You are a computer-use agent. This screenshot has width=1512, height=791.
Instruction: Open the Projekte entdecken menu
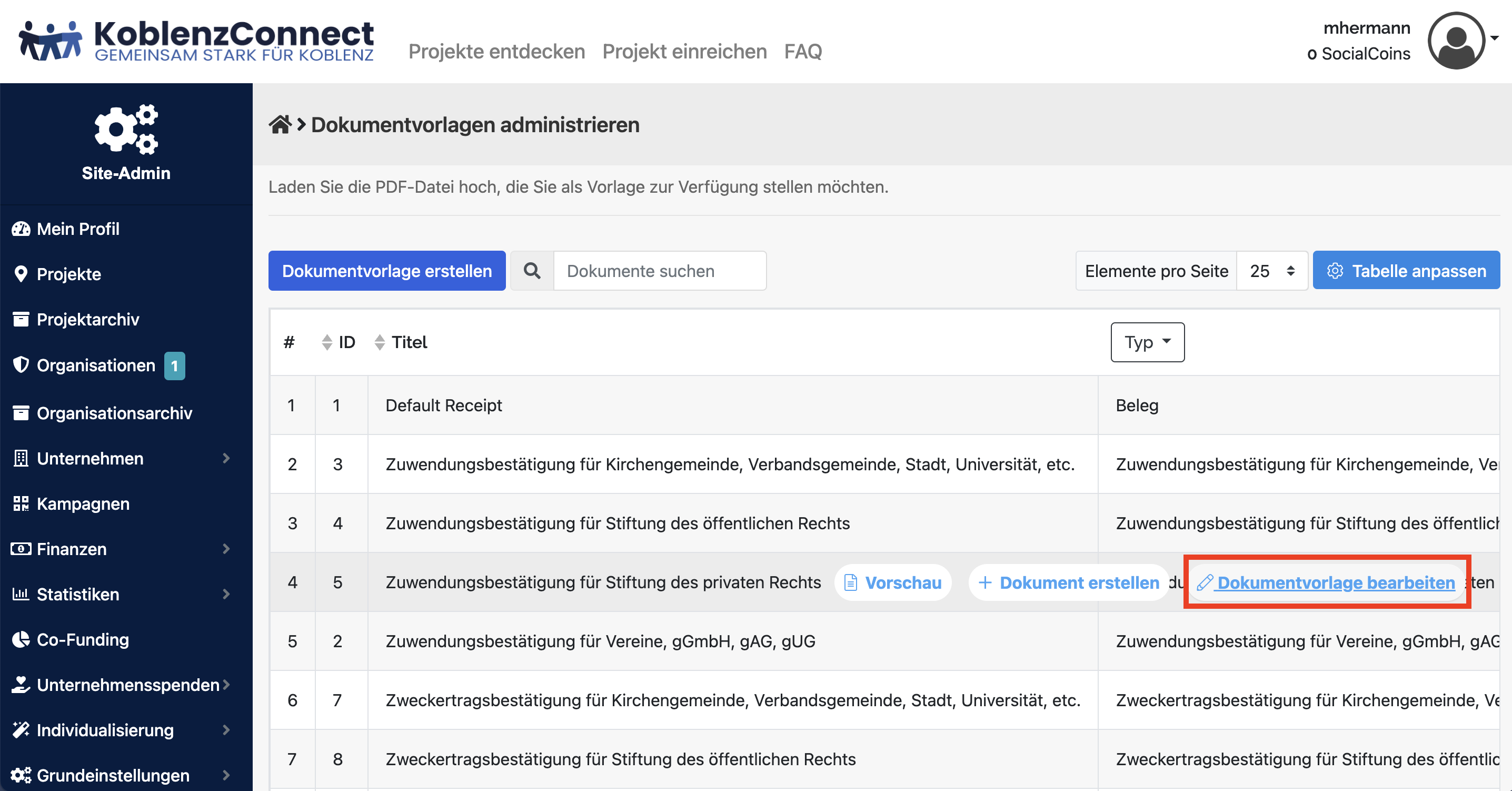[x=496, y=52]
